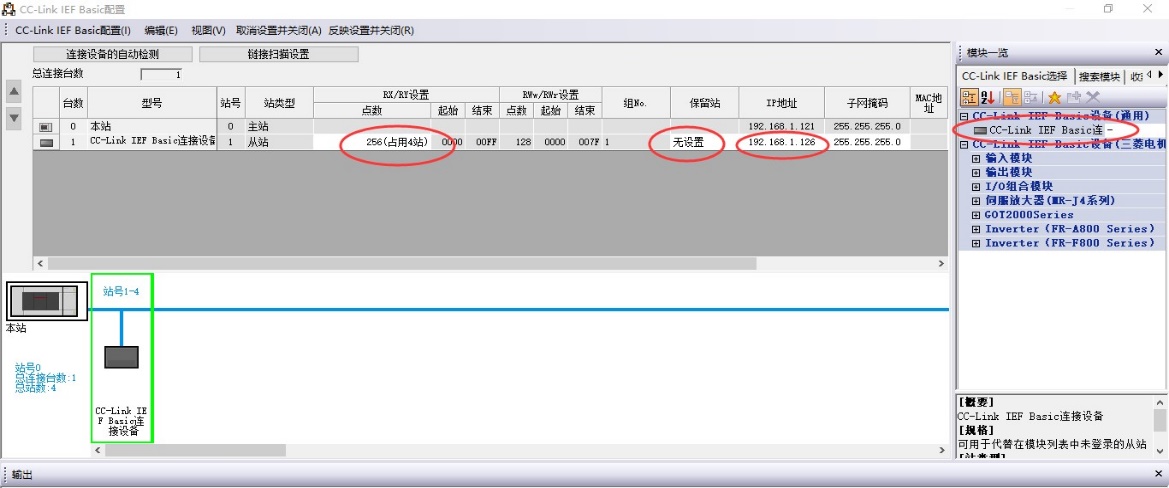Viewport: 1169px width, 488px height.
Task: Click the 主站 station type cell
Action: tap(279, 127)
